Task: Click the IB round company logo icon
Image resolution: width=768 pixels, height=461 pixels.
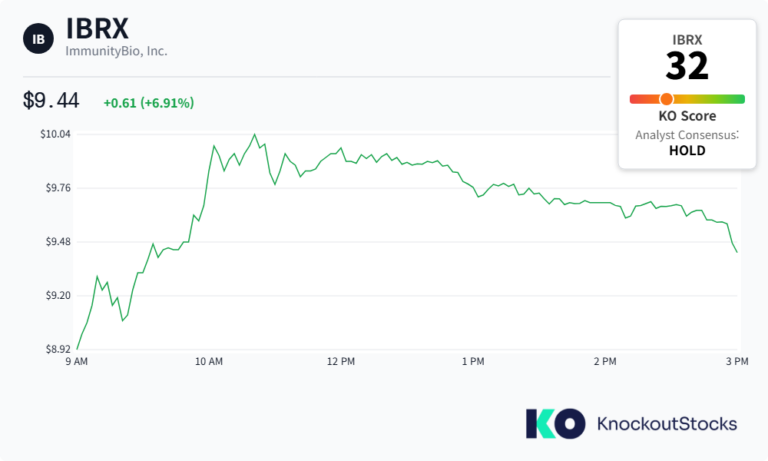Action: [x=38, y=39]
